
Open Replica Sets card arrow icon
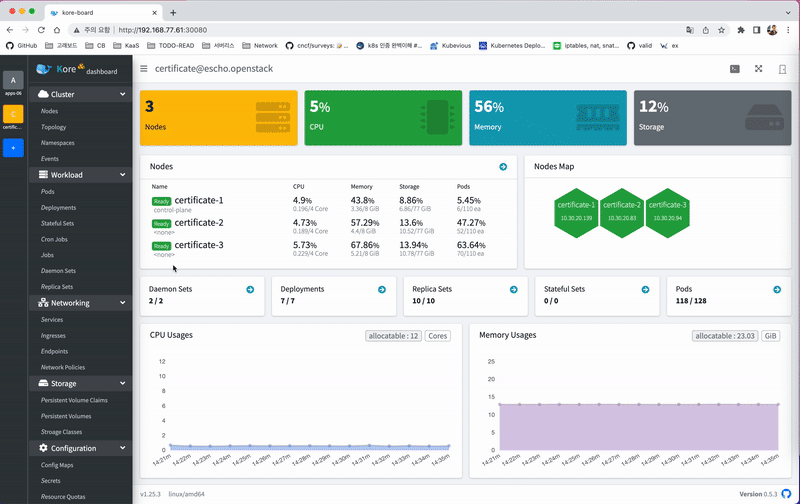coord(514,289)
